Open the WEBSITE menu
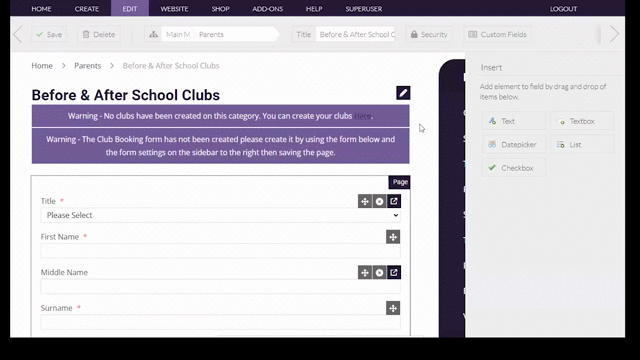 point(174,9)
